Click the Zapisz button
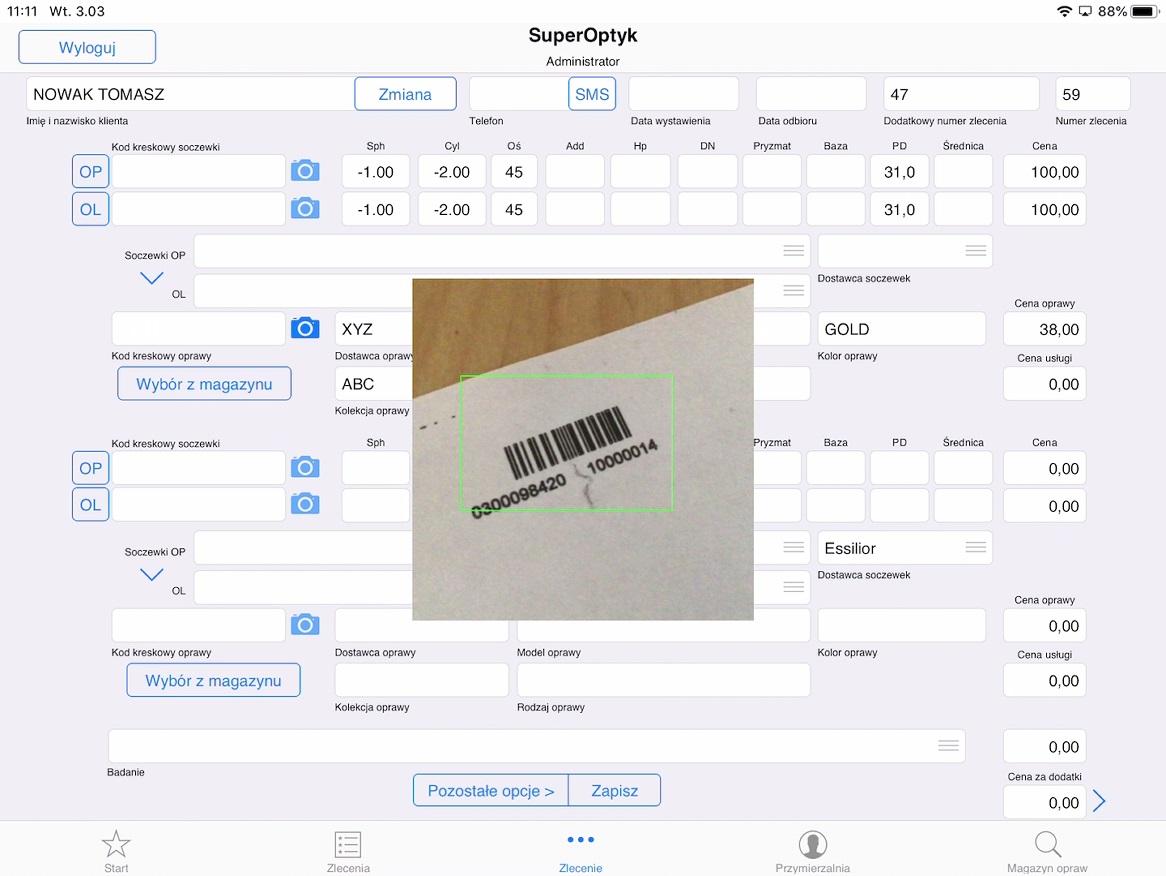Image resolution: width=1166 pixels, height=876 pixels. click(x=614, y=790)
